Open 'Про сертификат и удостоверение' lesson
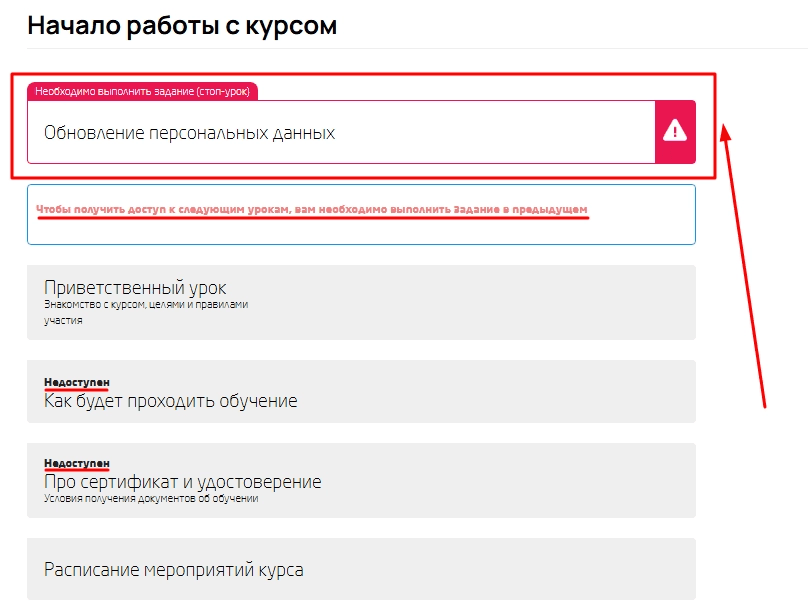 (x=361, y=480)
